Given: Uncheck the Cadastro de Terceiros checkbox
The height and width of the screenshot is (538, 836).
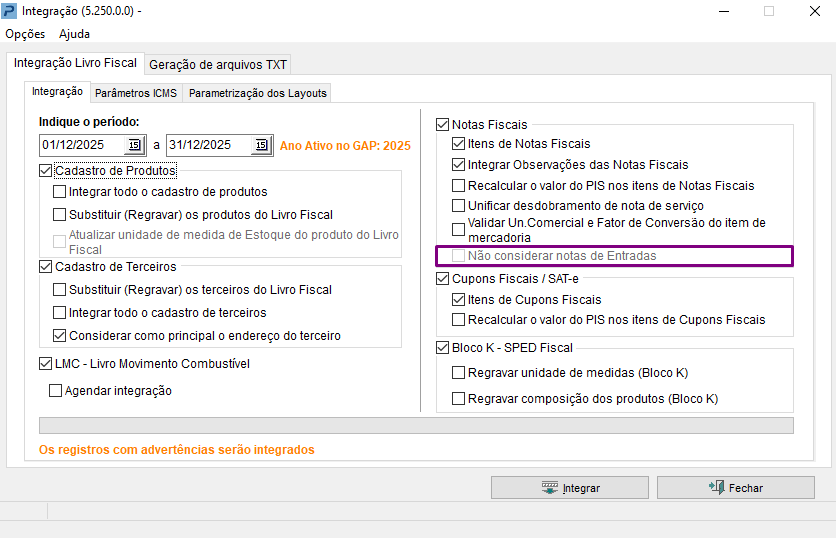Looking at the screenshot, I should coord(46,267).
